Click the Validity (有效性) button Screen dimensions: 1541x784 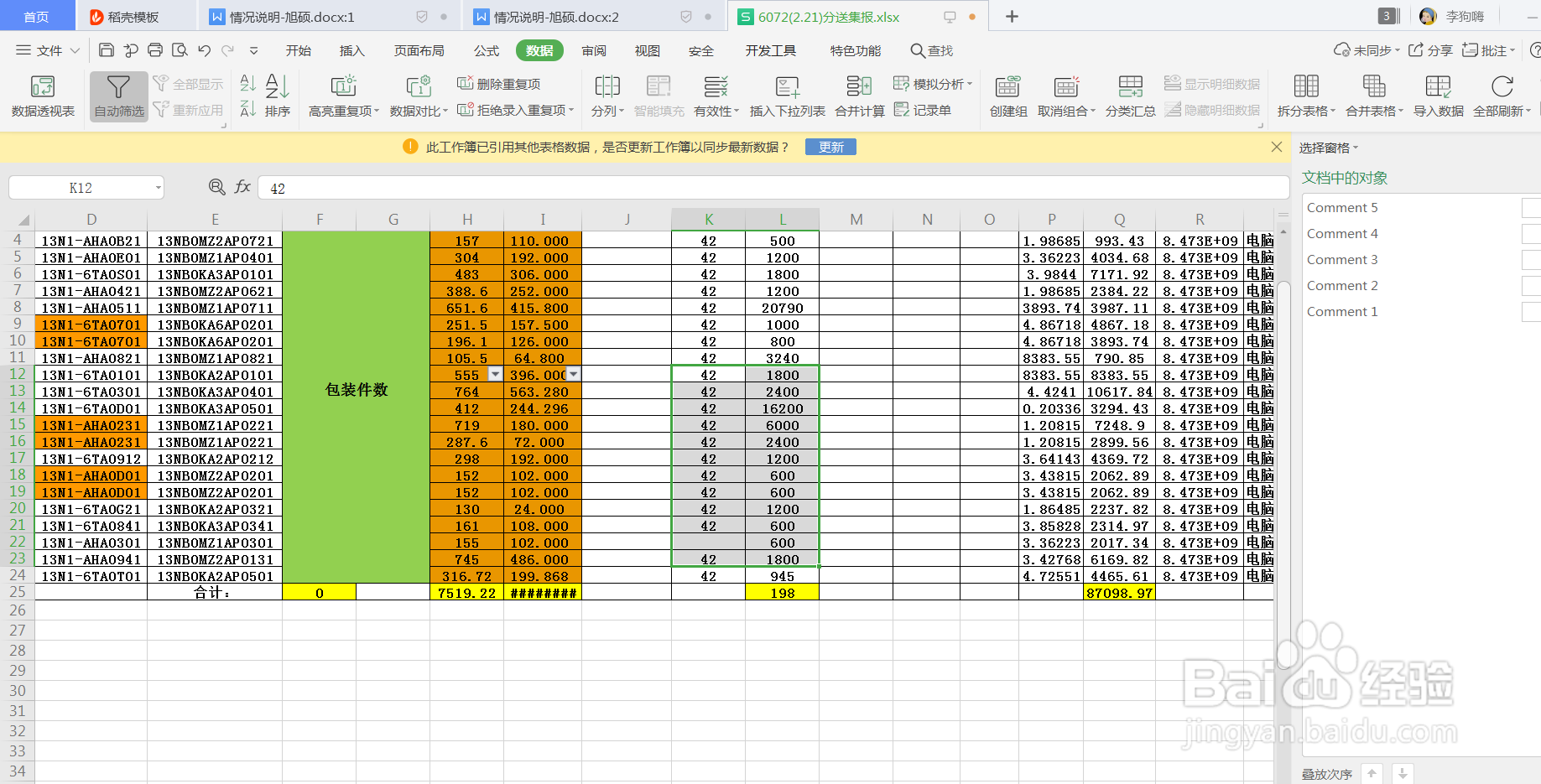pyautogui.click(x=716, y=96)
